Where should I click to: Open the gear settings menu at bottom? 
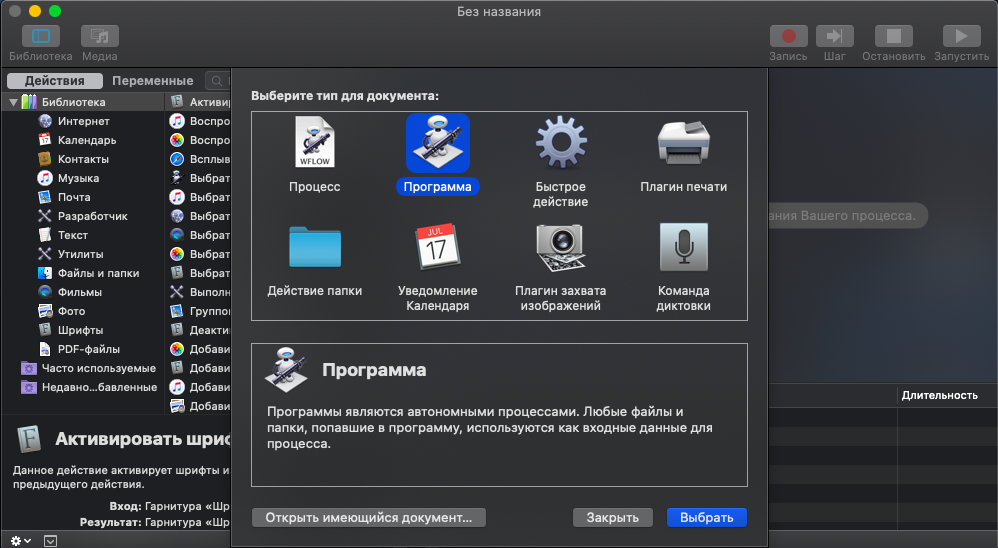click(x=20, y=540)
